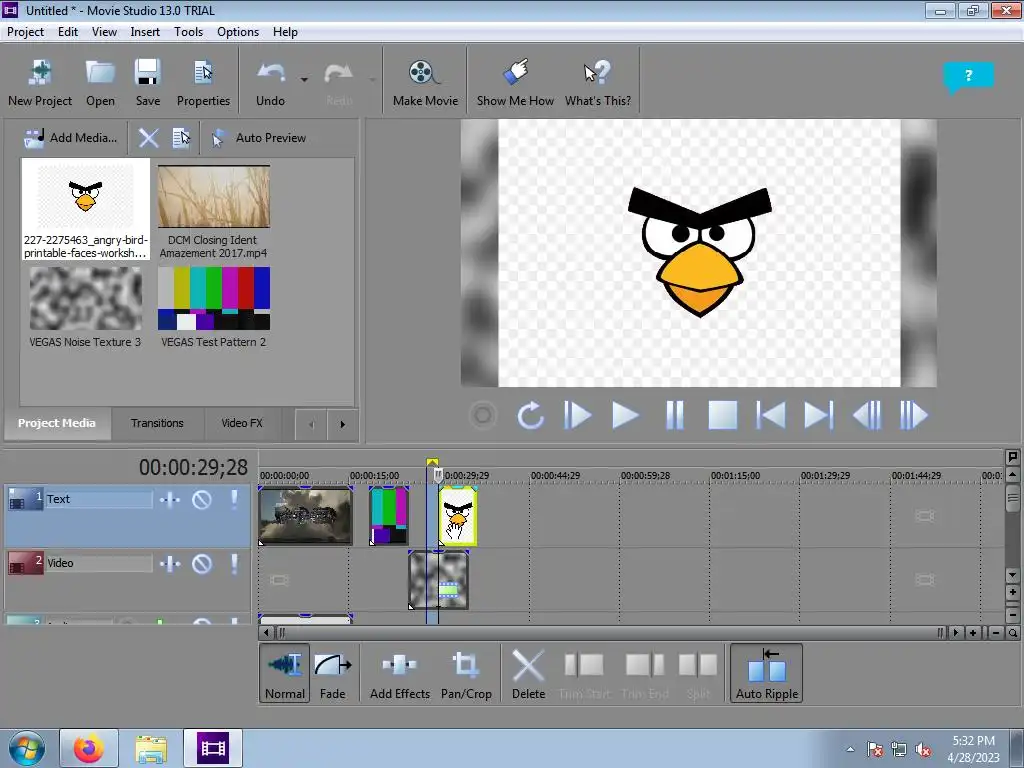The image size is (1024, 768).
Task: Show next tabs with the right arrow
Action: [342, 424]
